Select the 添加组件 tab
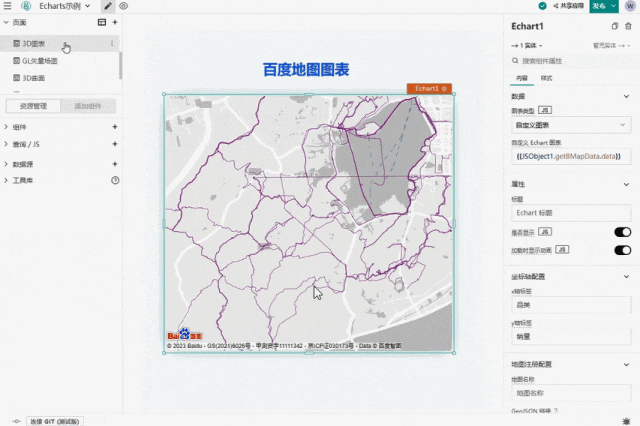640x426 pixels. tap(88, 106)
